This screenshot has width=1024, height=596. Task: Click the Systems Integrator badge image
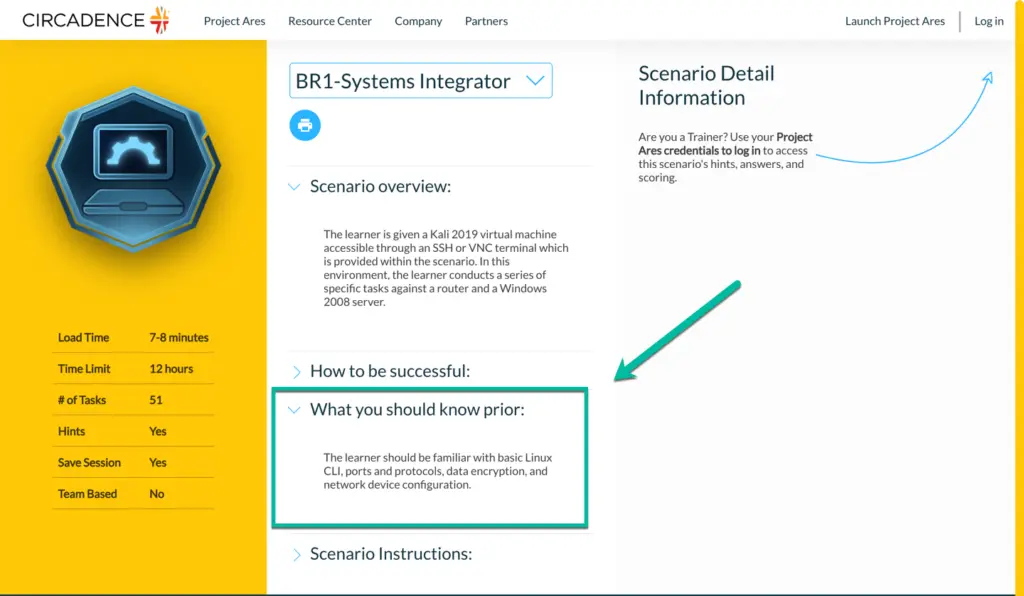point(133,168)
